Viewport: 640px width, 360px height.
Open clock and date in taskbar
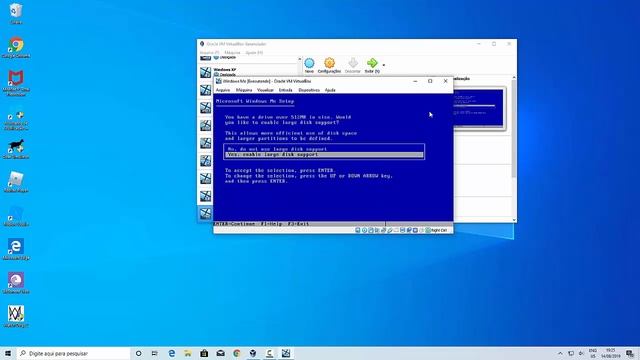tap(610, 353)
